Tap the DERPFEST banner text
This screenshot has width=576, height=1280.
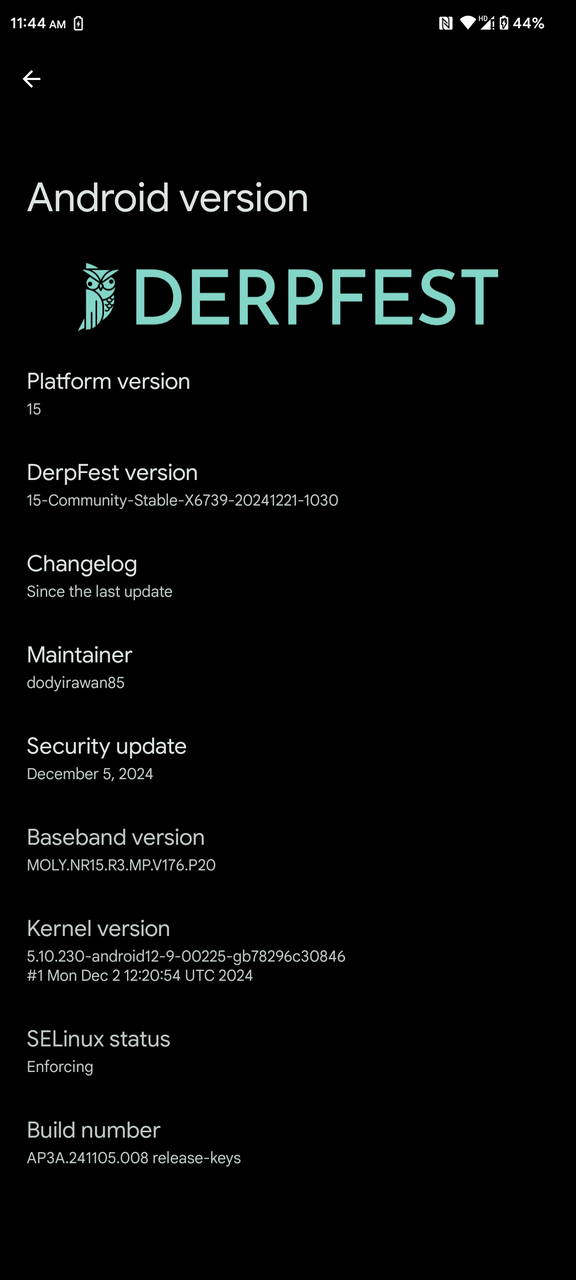(315, 297)
